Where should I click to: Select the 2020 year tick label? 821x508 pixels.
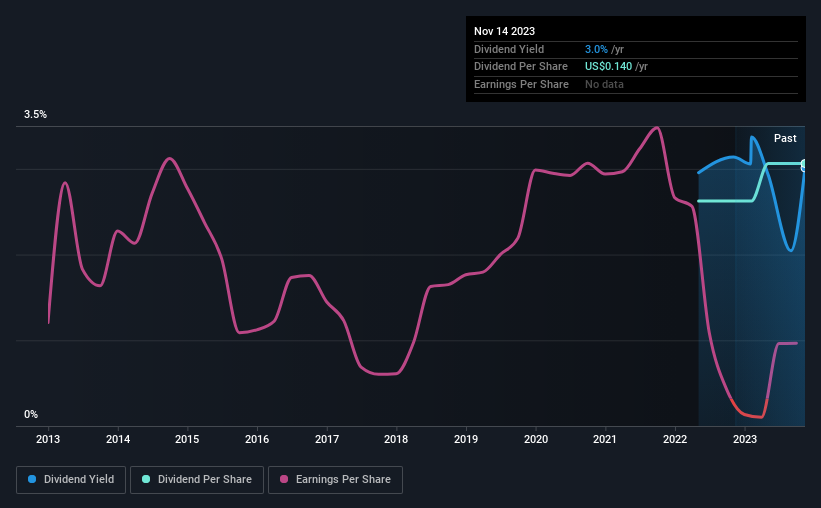coord(536,438)
